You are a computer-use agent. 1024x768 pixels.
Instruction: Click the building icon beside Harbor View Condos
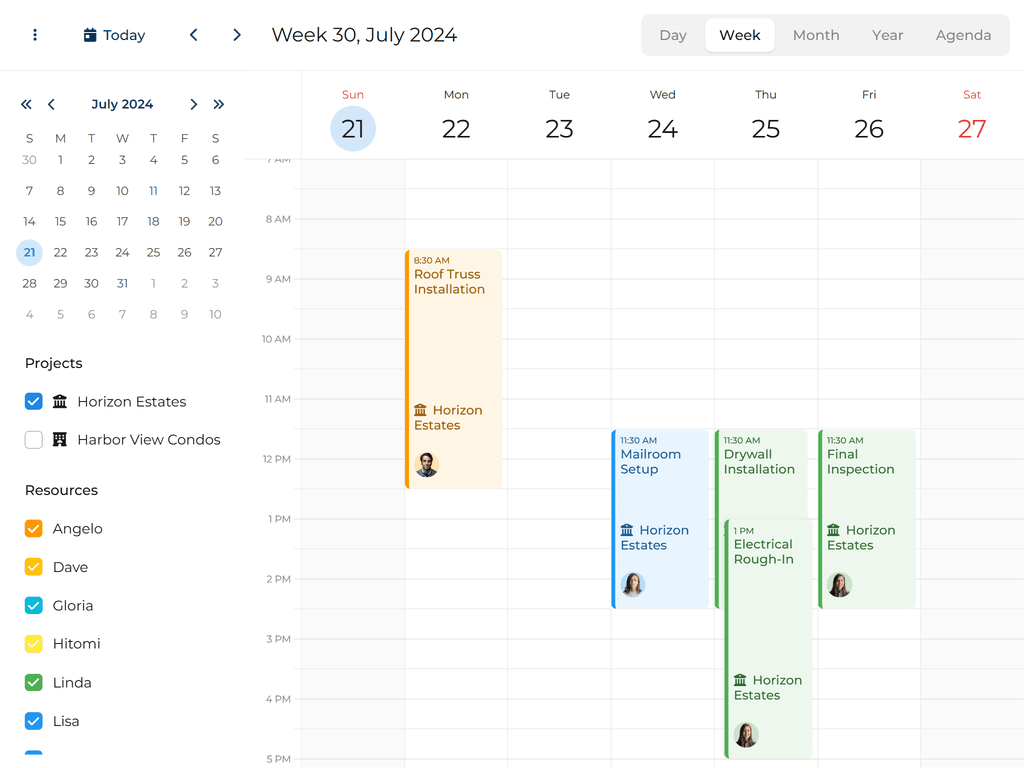click(x=60, y=440)
